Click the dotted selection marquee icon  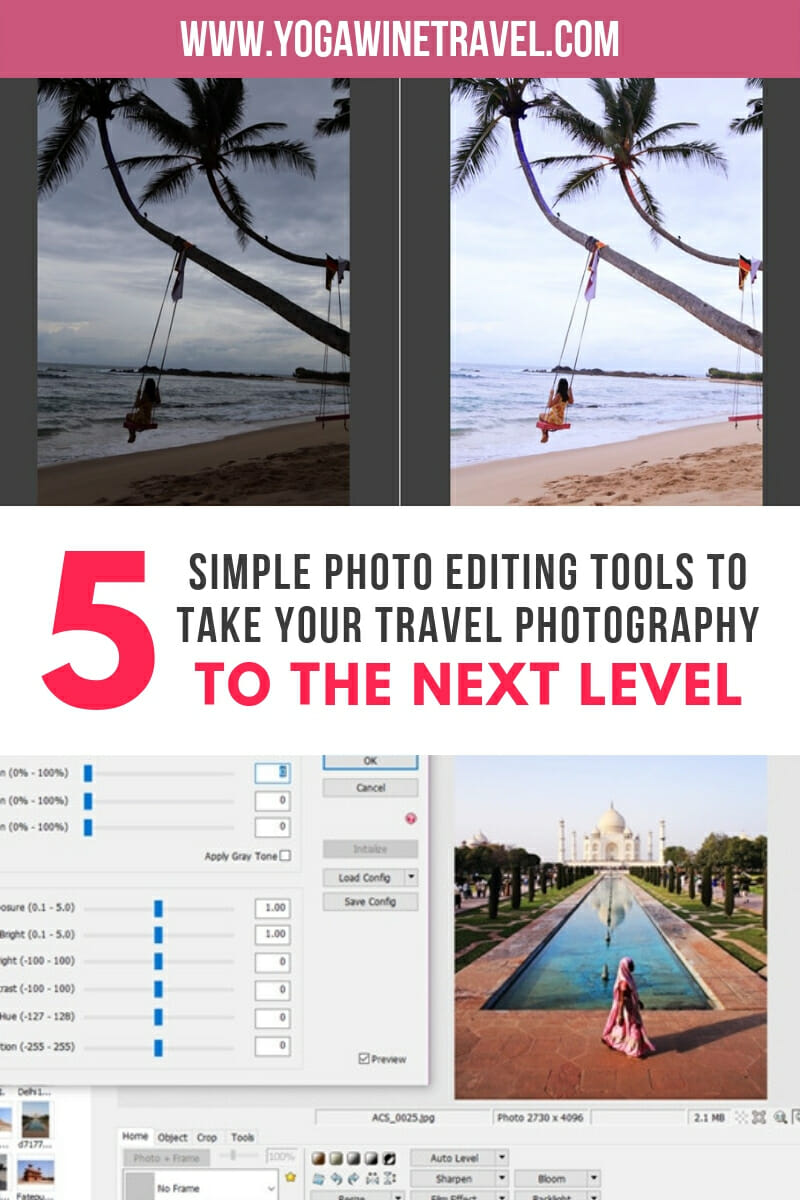tap(372, 1177)
